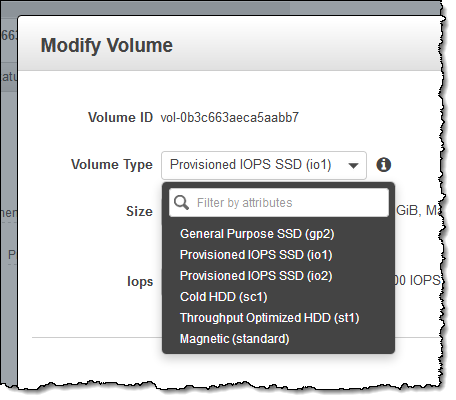Click the Modify Volume dialog title
Screen dimensions: 456x400
(107, 45)
